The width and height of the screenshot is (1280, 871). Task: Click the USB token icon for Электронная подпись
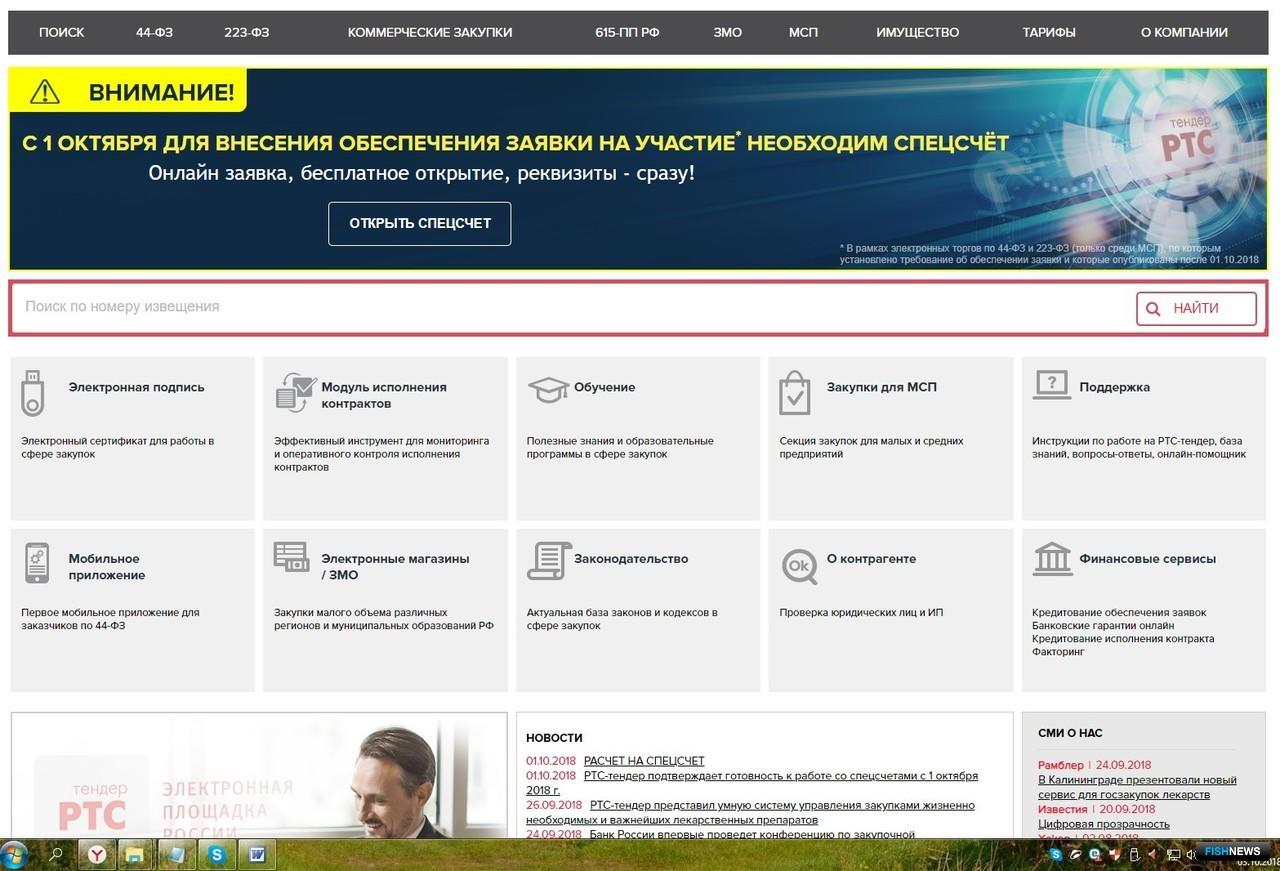pos(33,393)
